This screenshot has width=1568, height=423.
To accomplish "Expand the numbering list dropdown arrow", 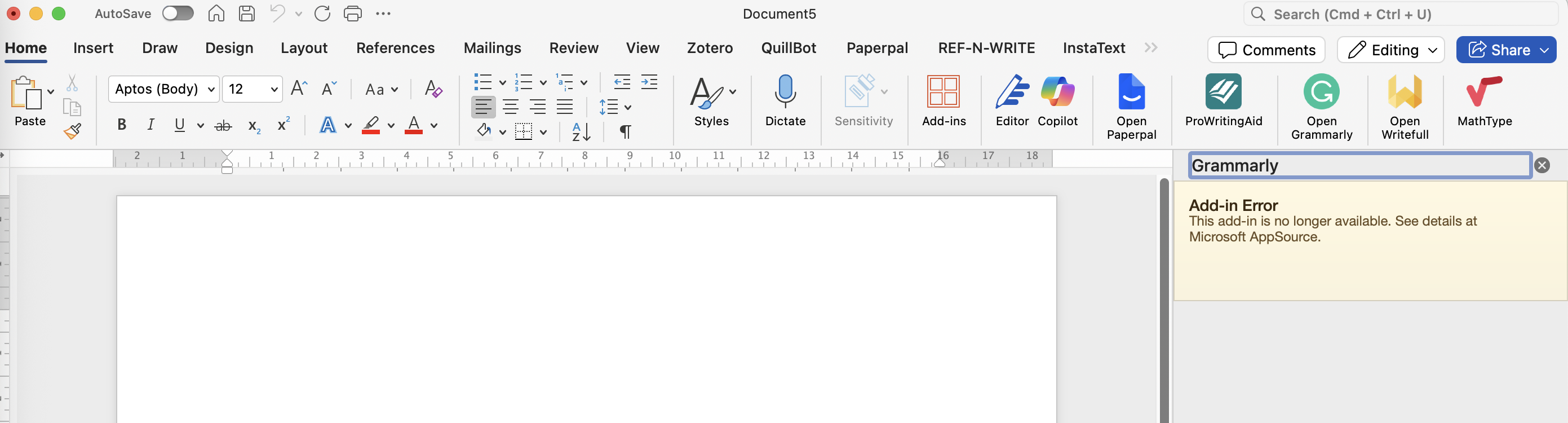I will [x=543, y=82].
